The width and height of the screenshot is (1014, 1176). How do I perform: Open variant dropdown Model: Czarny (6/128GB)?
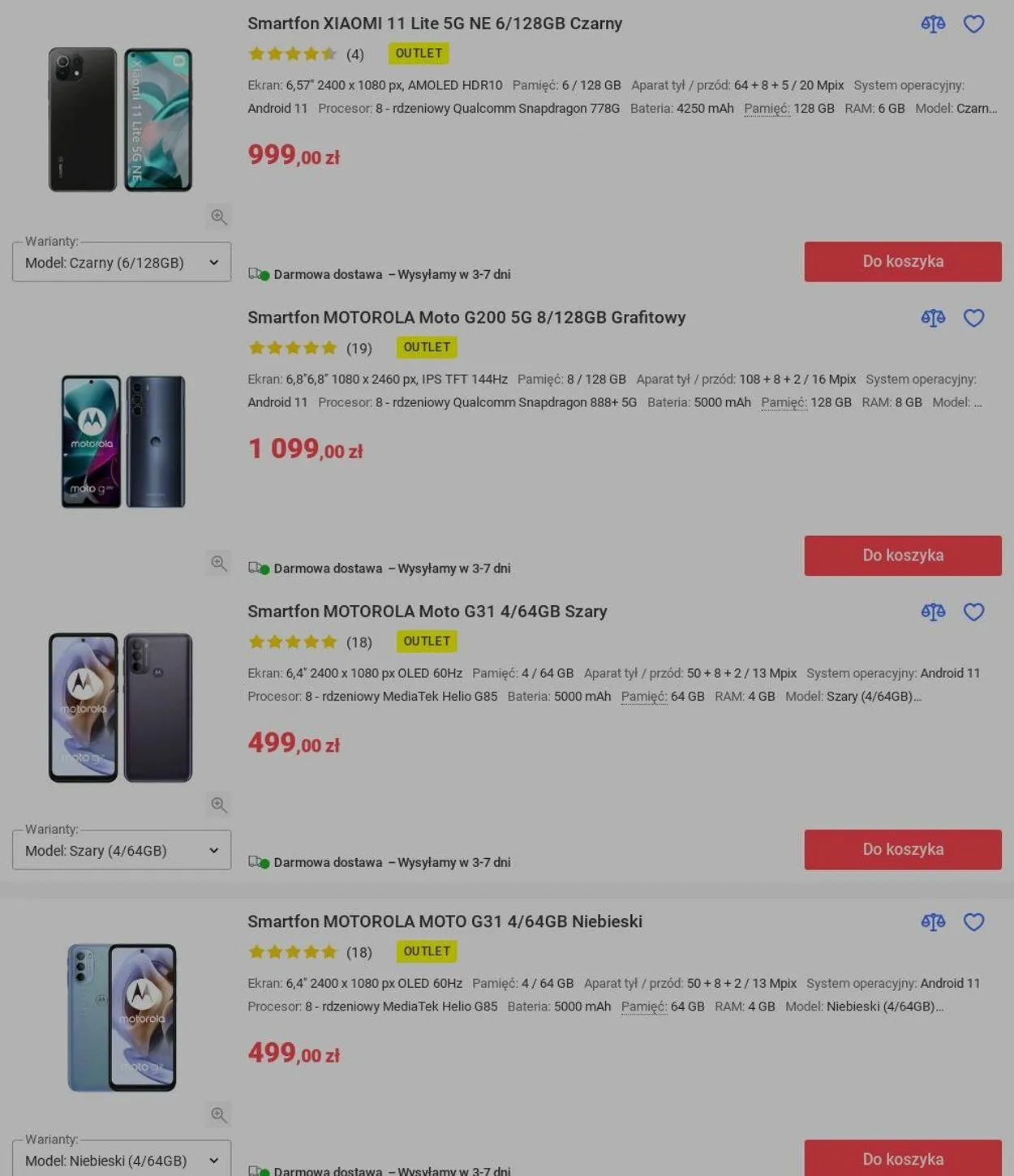pos(122,262)
